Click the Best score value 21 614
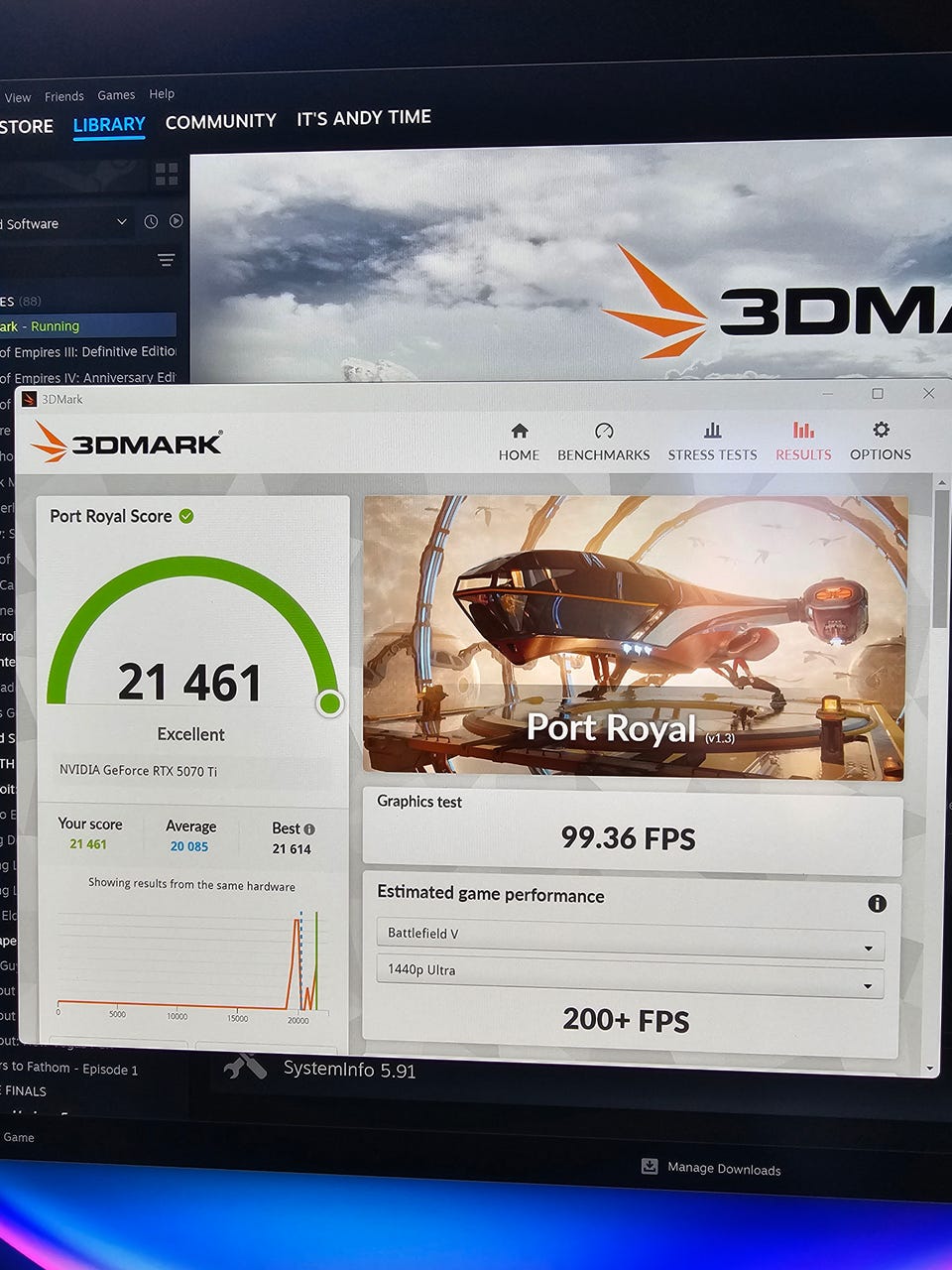 click(292, 849)
